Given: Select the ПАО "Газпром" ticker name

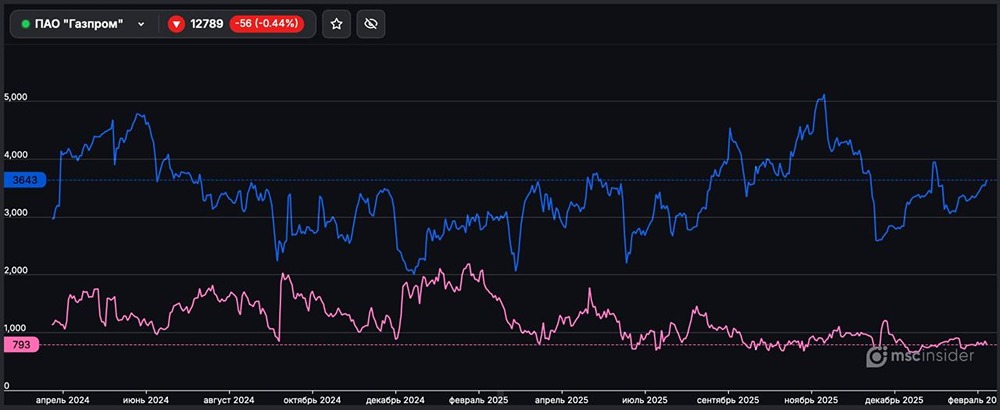Looking at the screenshot, I should [x=79, y=24].
